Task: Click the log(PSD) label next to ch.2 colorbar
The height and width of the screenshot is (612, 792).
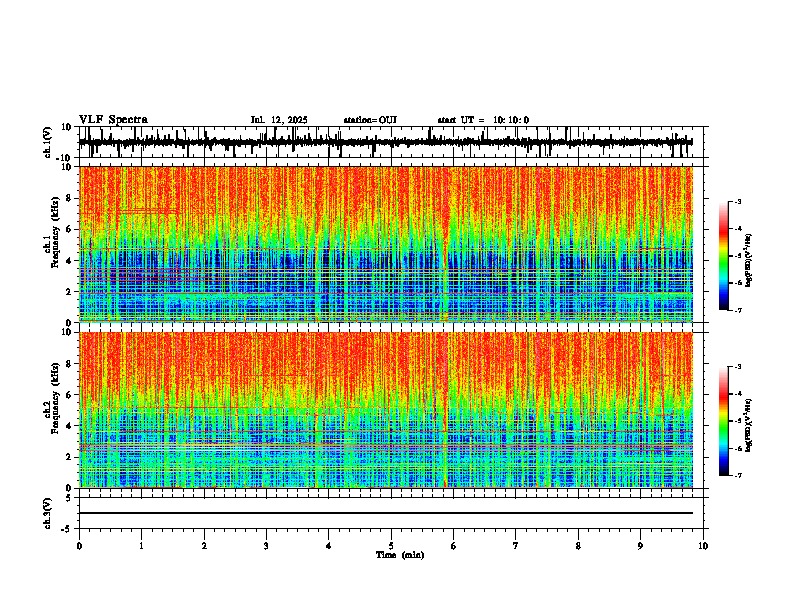Action: (x=749, y=425)
